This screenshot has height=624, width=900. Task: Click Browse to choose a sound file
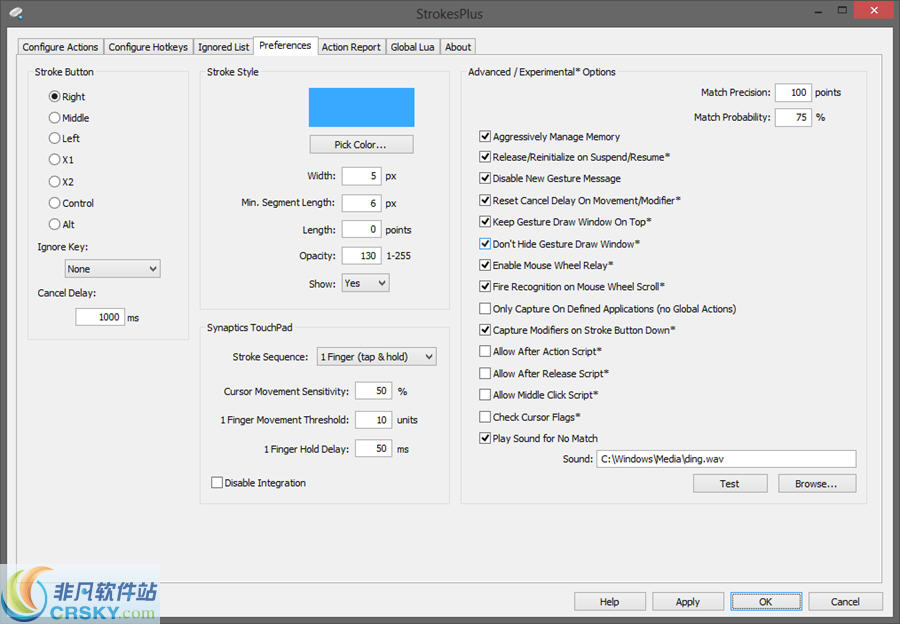816,483
